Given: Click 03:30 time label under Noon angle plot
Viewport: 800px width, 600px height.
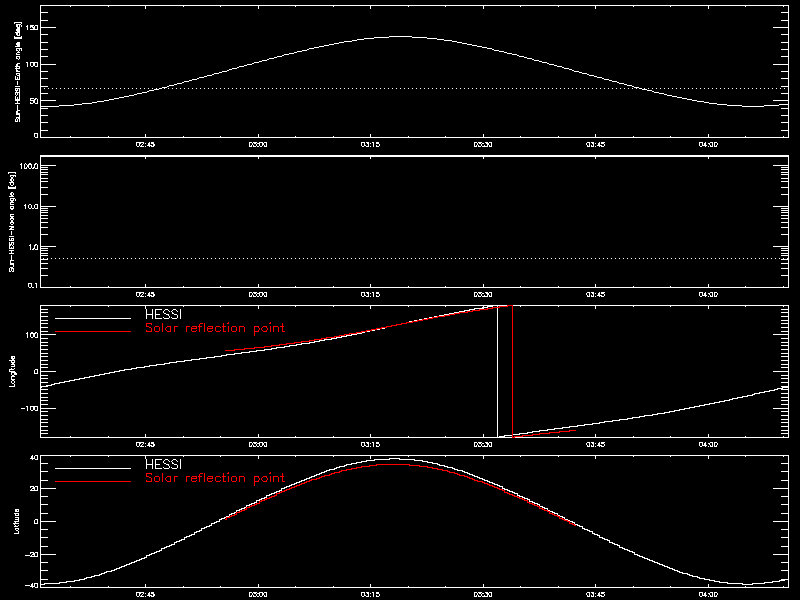Looking at the screenshot, I should tap(483, 295).
